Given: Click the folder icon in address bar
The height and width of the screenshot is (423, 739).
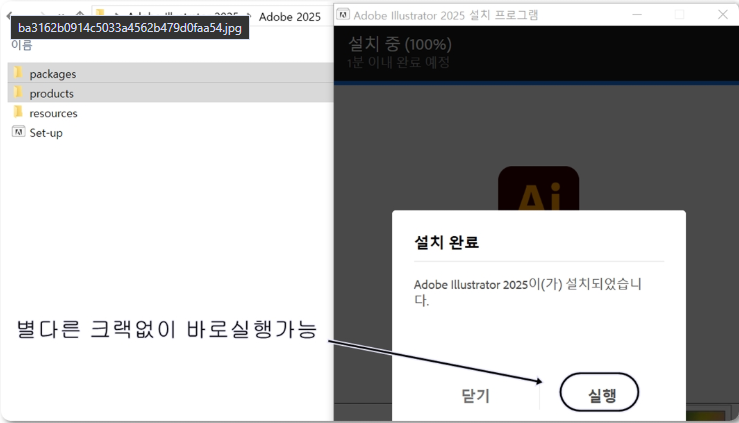Looking at the screenshot, I should point(99,16).
